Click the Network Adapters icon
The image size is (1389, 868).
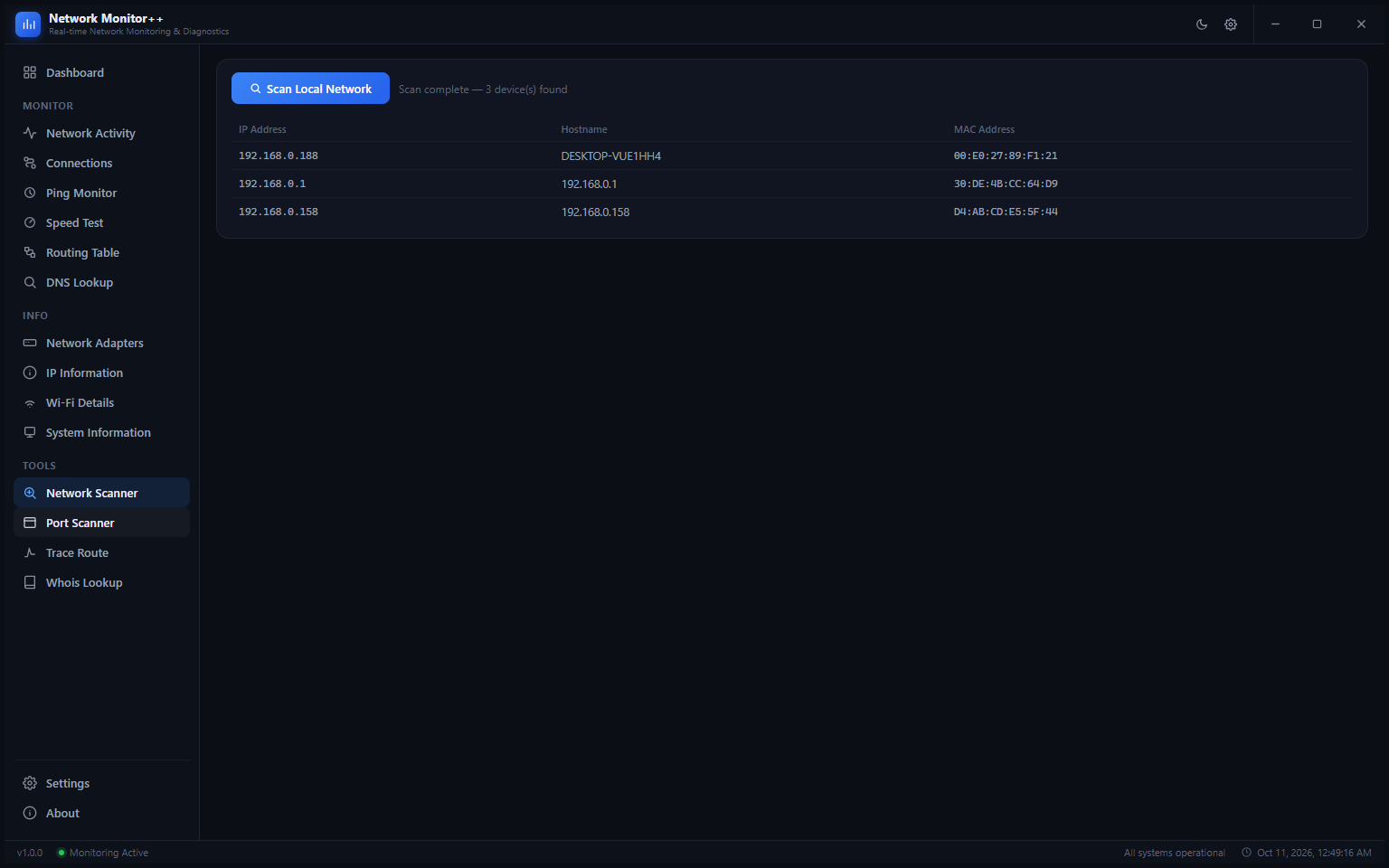pyautogui.click(x=30, y=343)
